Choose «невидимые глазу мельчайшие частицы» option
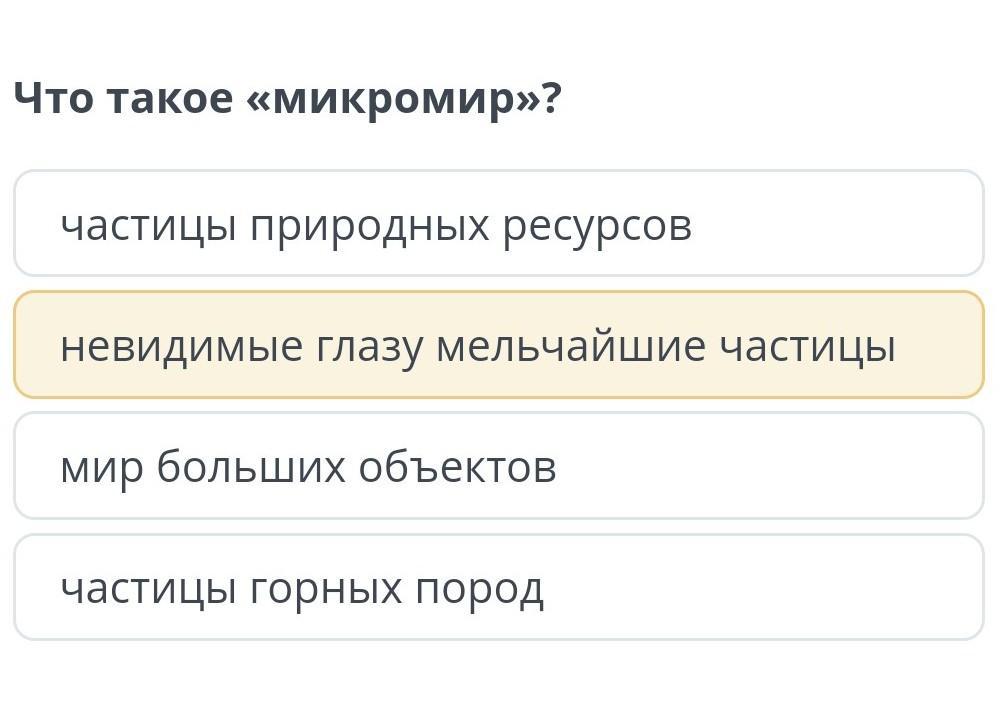 498,345
